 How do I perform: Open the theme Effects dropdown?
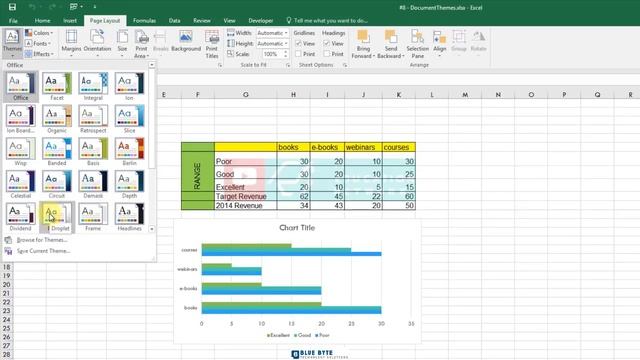click(x=39, y=54)
